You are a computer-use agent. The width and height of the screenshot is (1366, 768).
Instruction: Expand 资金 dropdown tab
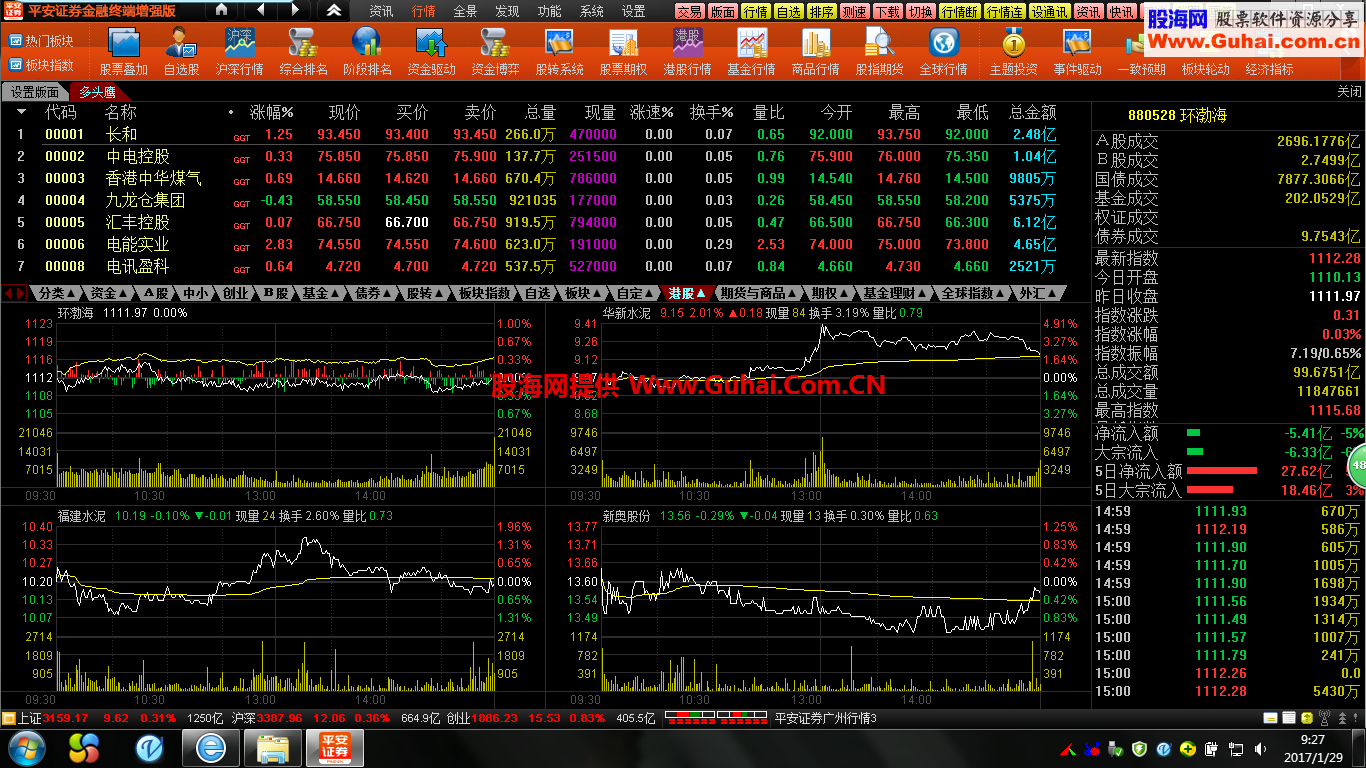[110, 293]
